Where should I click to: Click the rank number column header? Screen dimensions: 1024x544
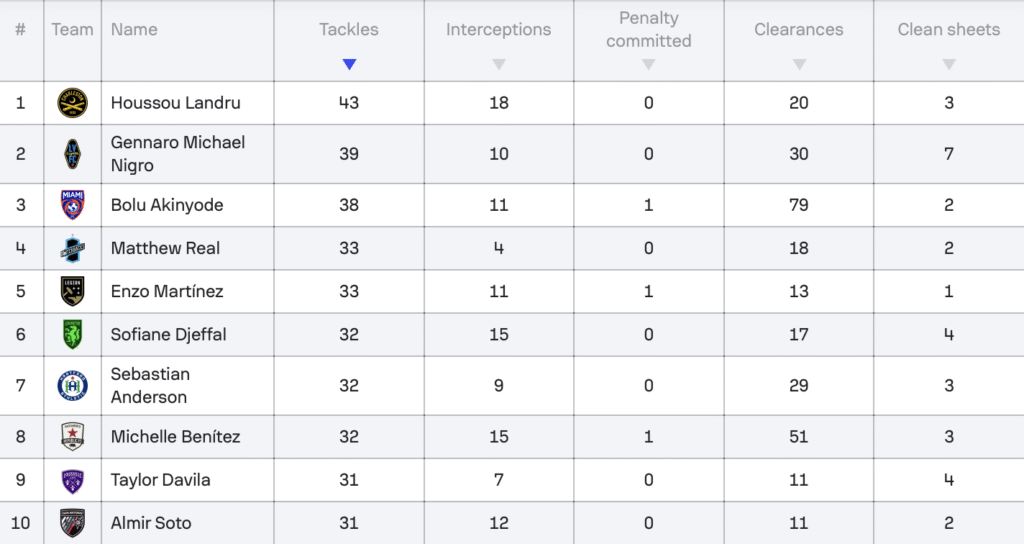coord(21,29)
